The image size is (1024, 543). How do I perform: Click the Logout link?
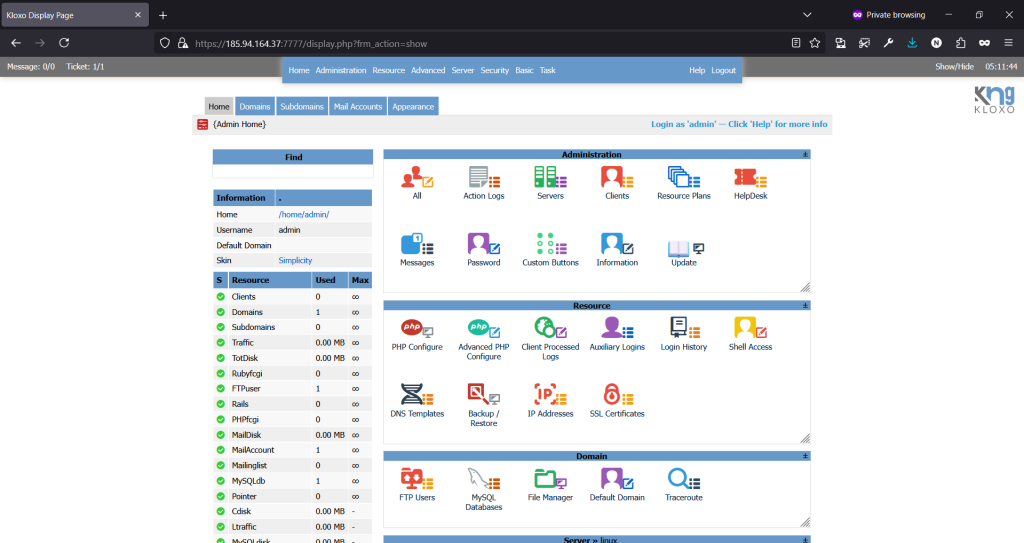click(723, 70)
